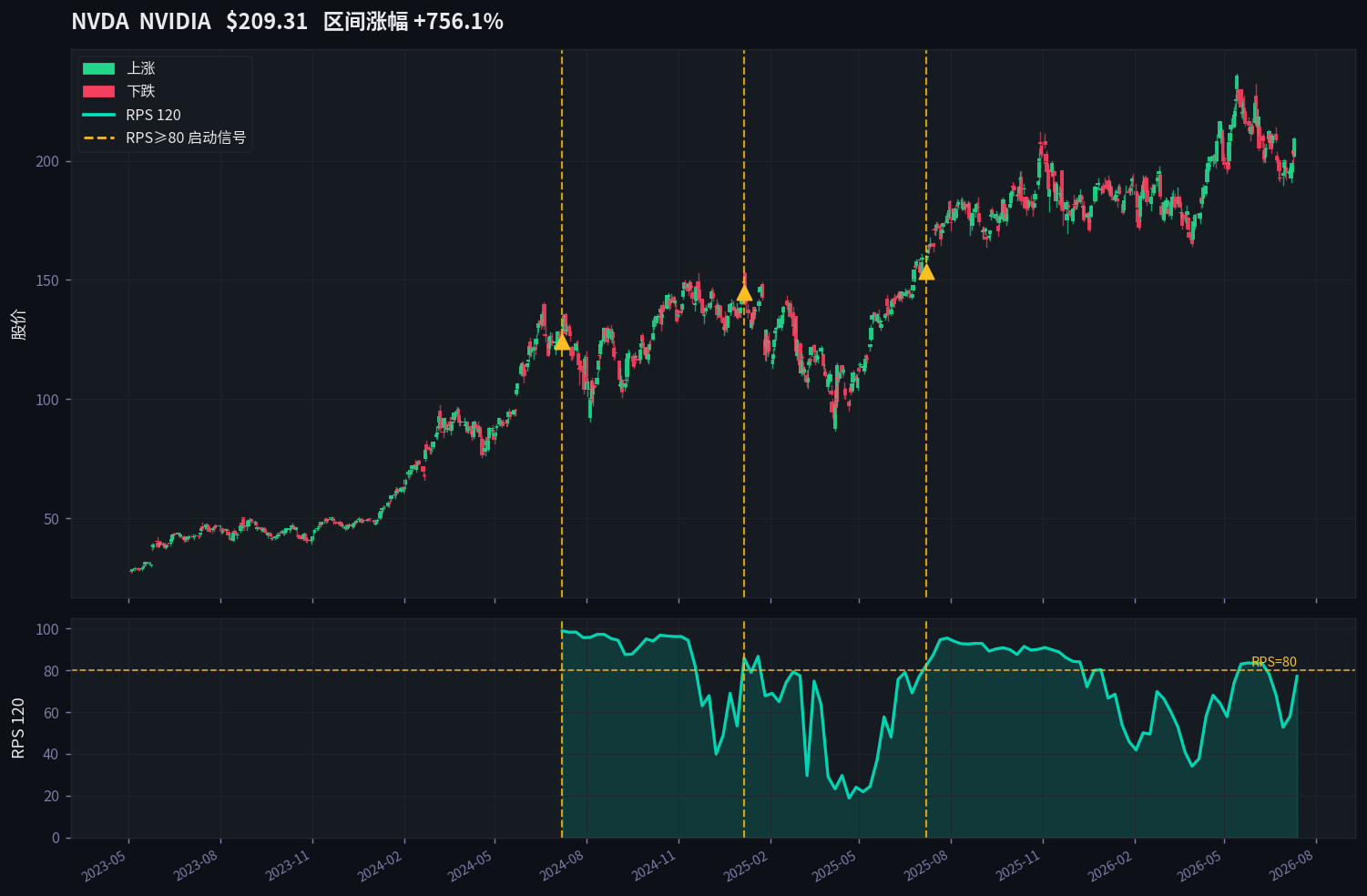
Task: Click the 200 price axis label
Action: pos(47,161)
